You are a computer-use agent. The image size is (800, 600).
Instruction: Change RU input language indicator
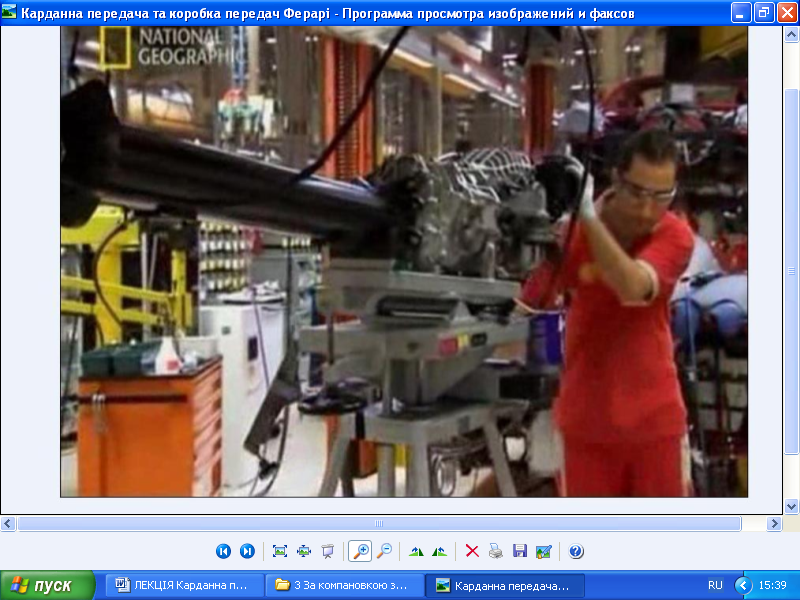715,585
